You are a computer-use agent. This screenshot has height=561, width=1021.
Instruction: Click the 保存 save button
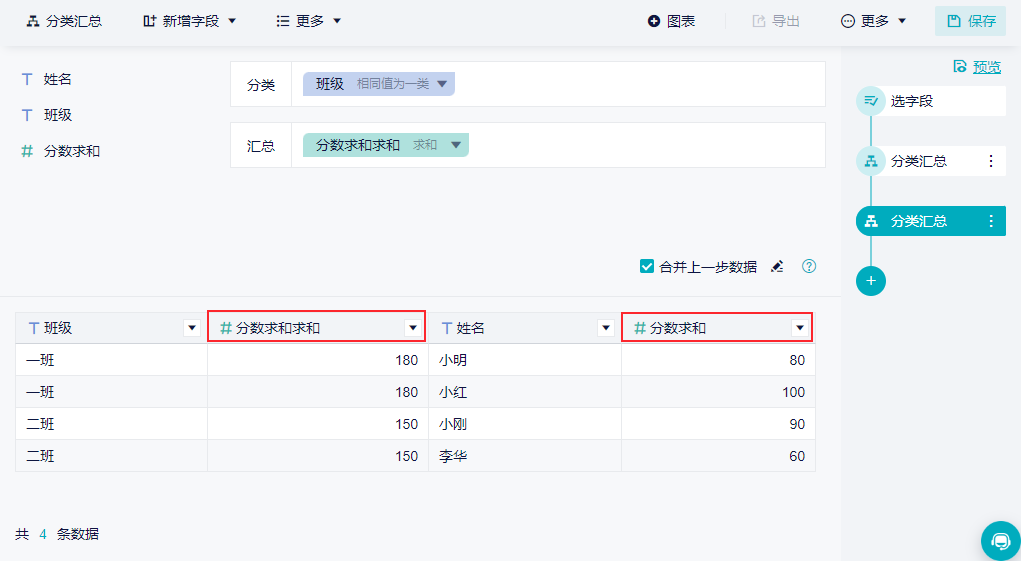coord(971,21)
